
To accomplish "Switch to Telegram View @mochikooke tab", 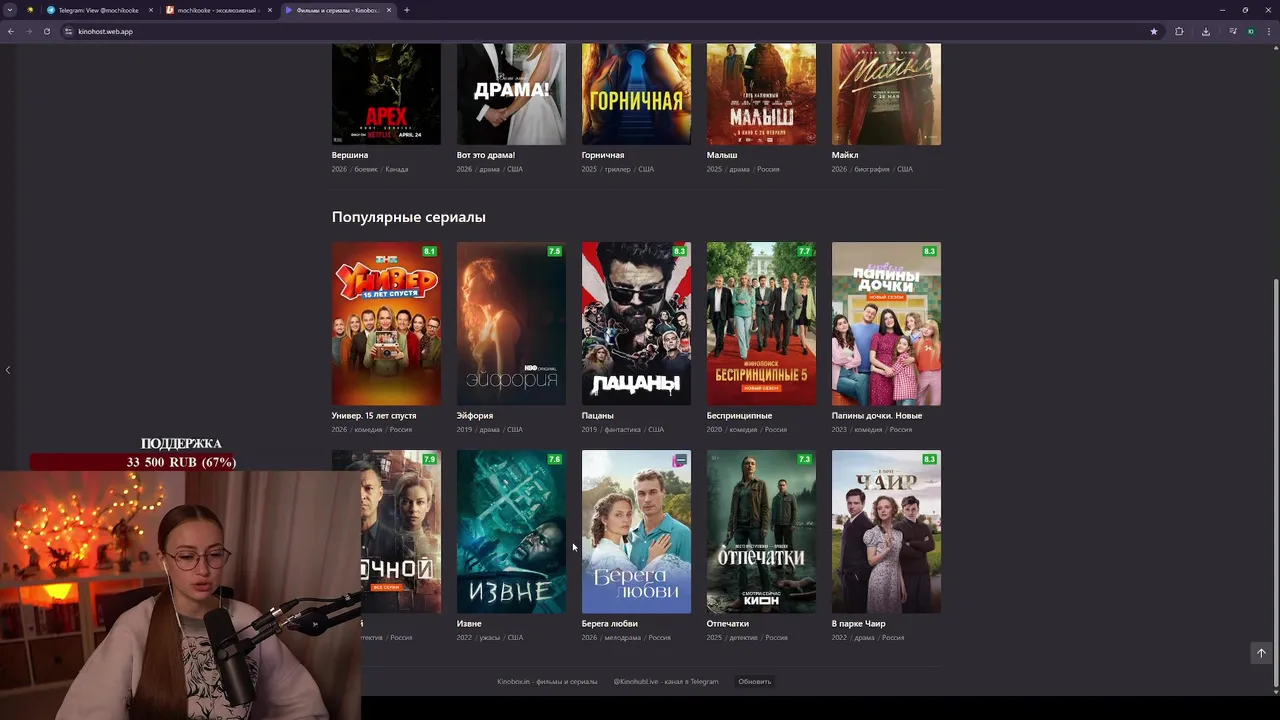I will click(x=98, y=10).
